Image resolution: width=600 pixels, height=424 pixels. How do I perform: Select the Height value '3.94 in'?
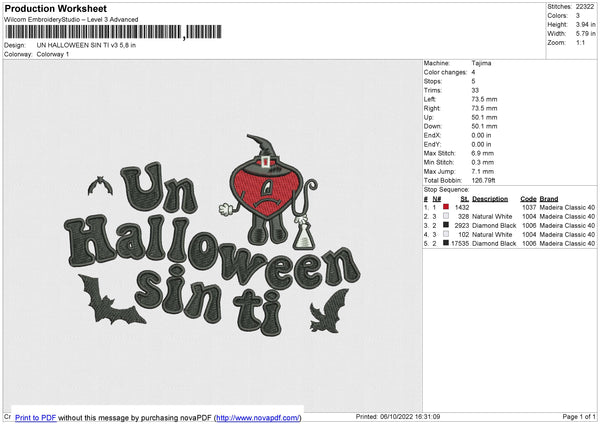click(x=585, y=24)
